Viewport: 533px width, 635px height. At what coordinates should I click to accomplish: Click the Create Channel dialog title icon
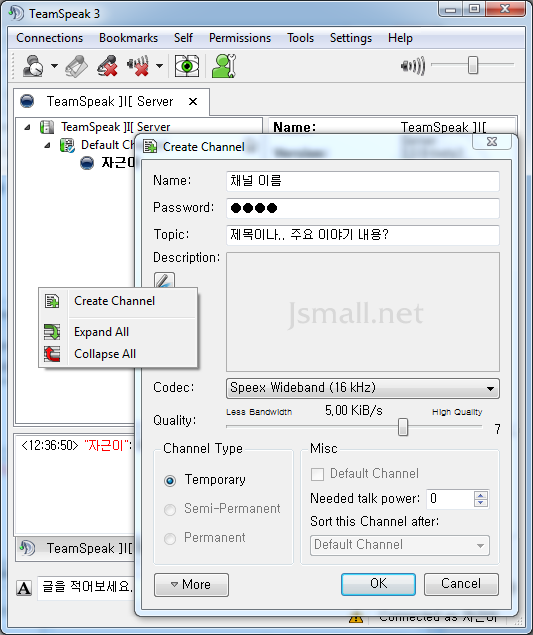click(x=150, y=146)
